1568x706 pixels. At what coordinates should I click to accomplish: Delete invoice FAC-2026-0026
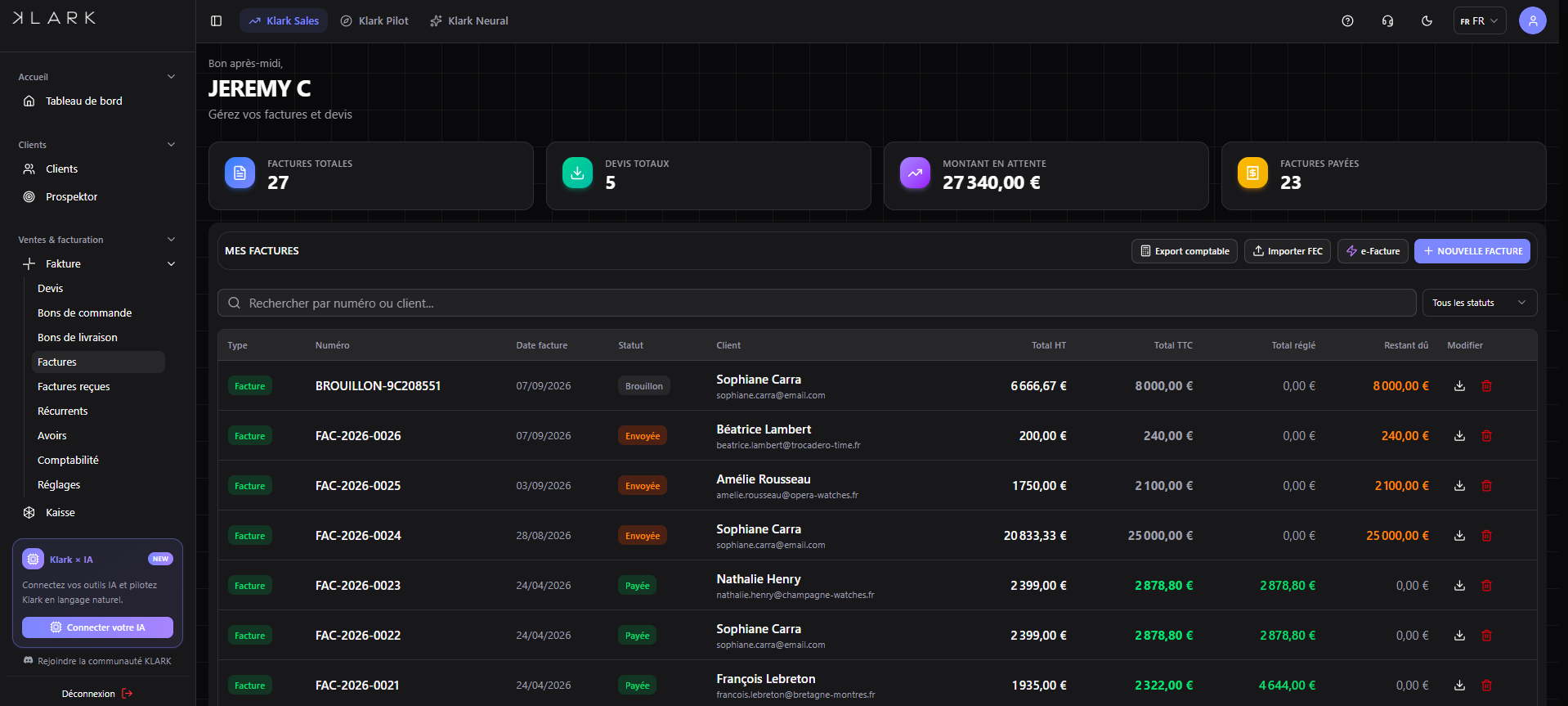point(1487,436)
